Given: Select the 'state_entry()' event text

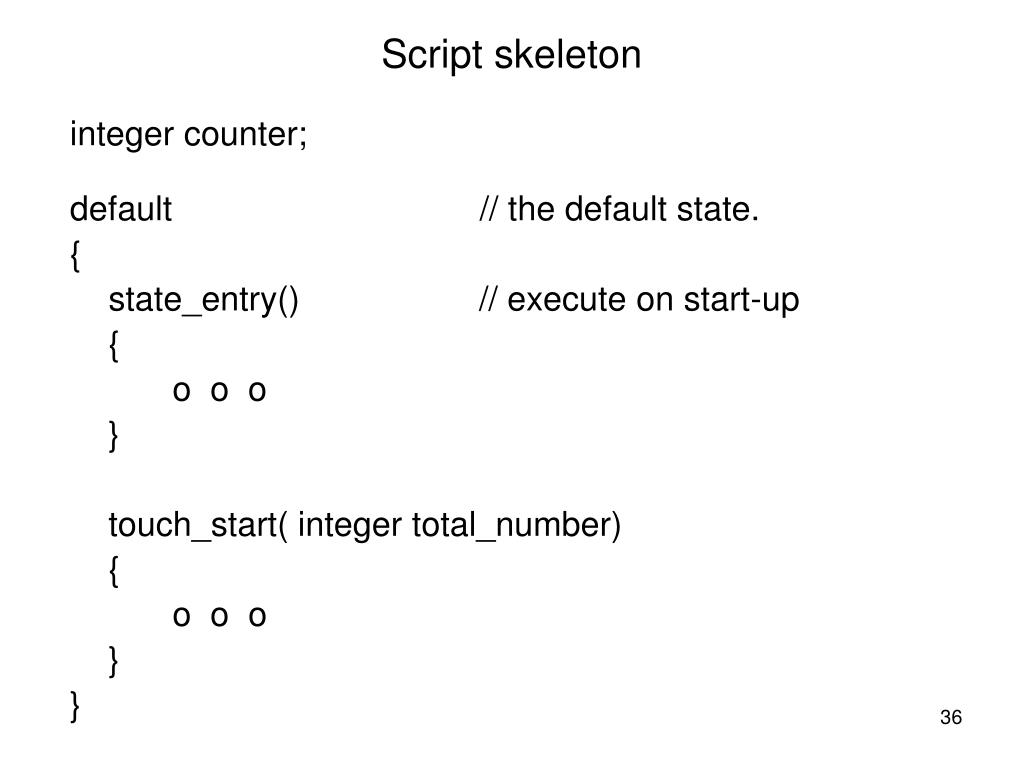Looking at the screenshot, I should (x=204, y=300).
